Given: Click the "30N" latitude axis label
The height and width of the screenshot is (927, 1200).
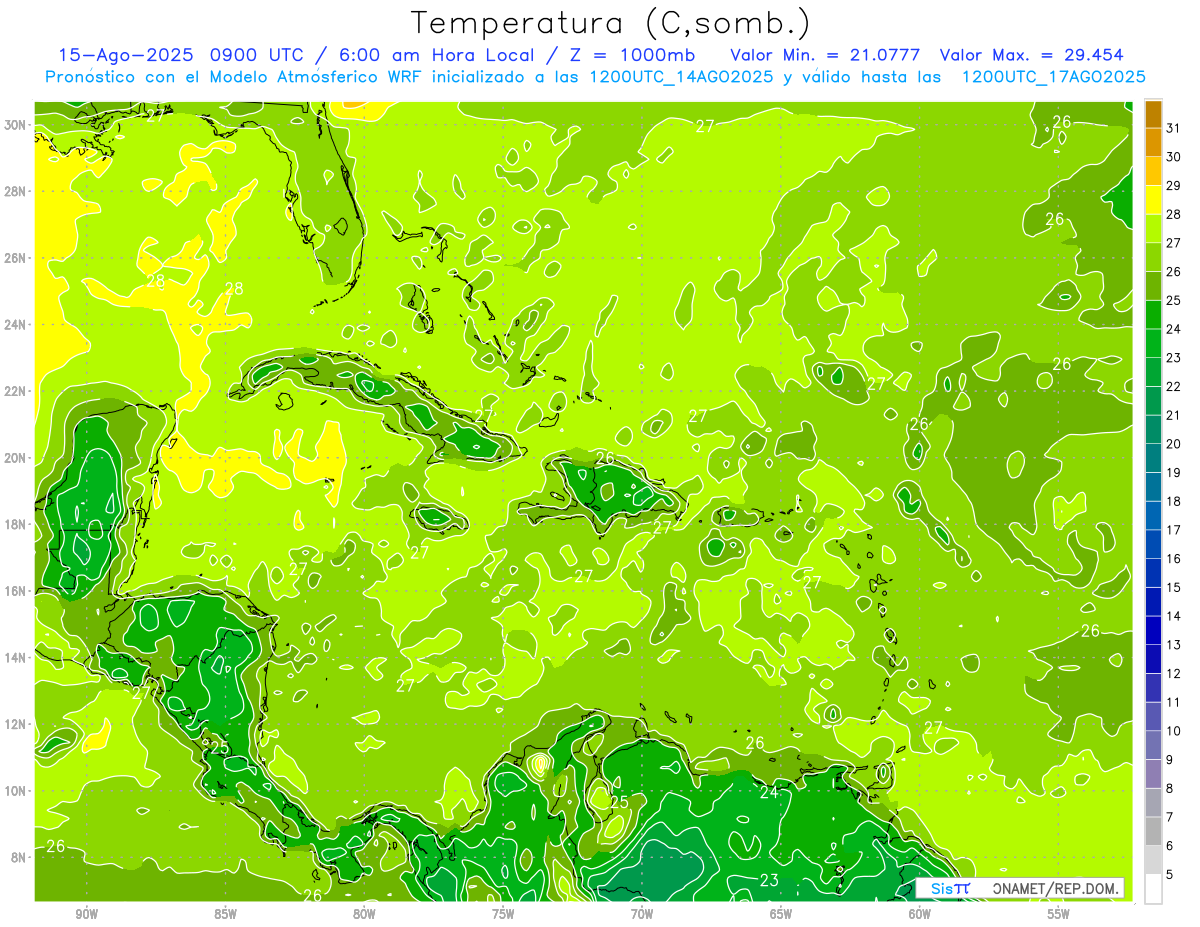Looking at the screenshot, I should pos(16,124).
